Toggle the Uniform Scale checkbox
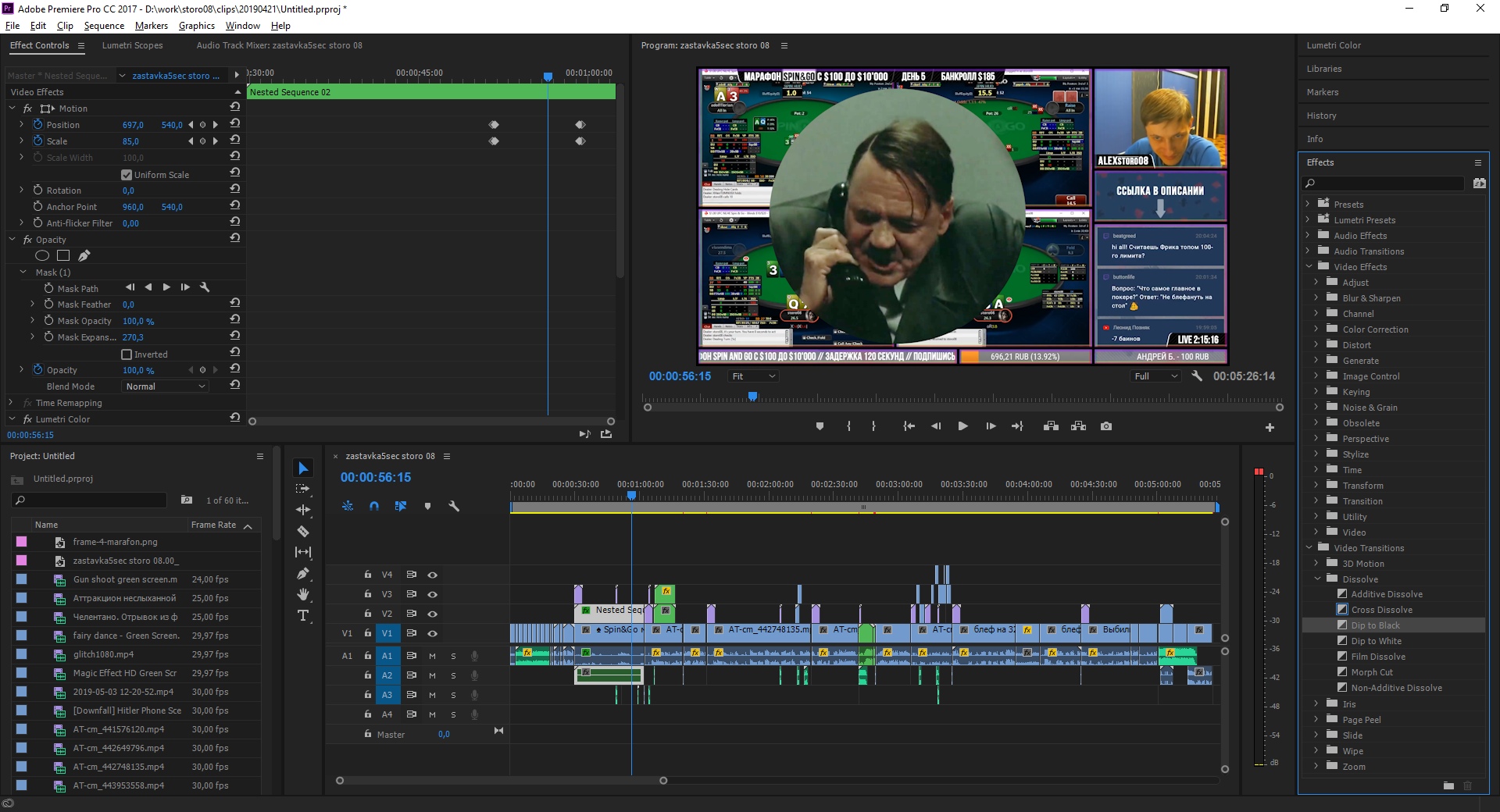Viewport: 1500px width, 812px height. [127, 175]
